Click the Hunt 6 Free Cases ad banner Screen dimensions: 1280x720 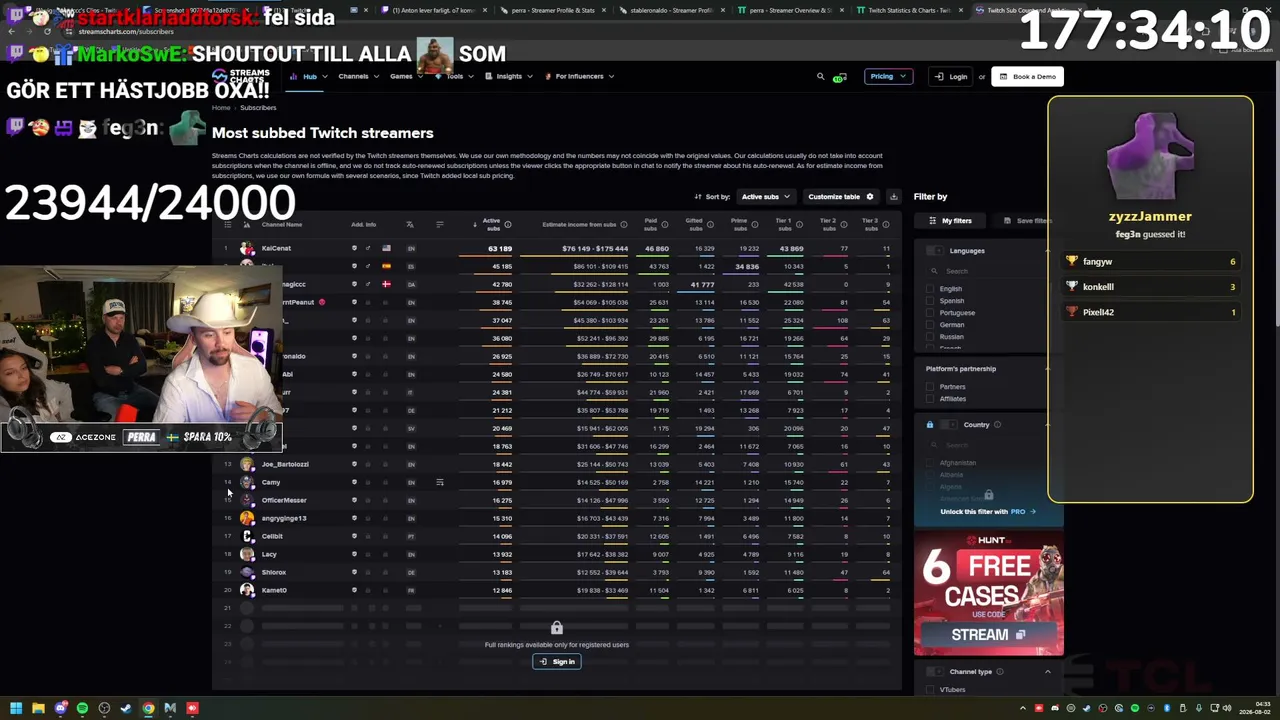coord(988,593)
